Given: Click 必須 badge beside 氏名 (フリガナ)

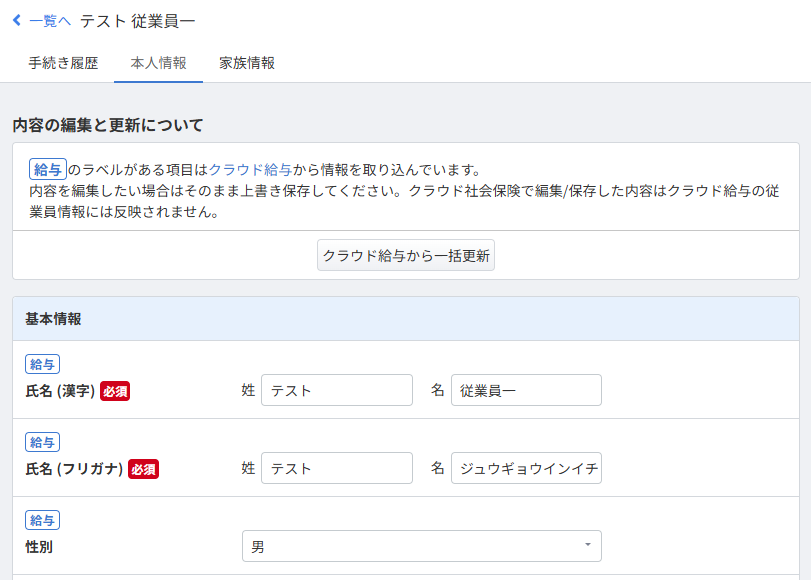Looking at the screenshot, I should pyautogui.click(x=143, y=469).
